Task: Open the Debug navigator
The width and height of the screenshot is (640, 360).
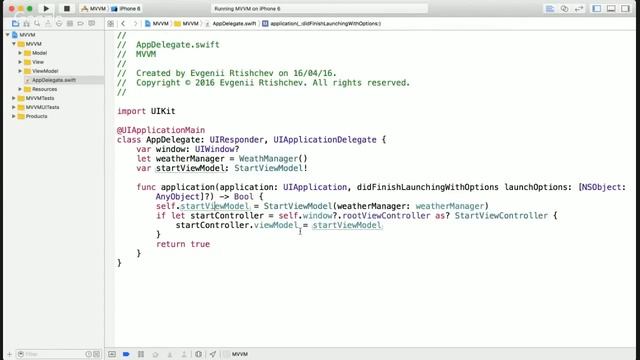Action: pyautogui.click(x=70, y=24)
